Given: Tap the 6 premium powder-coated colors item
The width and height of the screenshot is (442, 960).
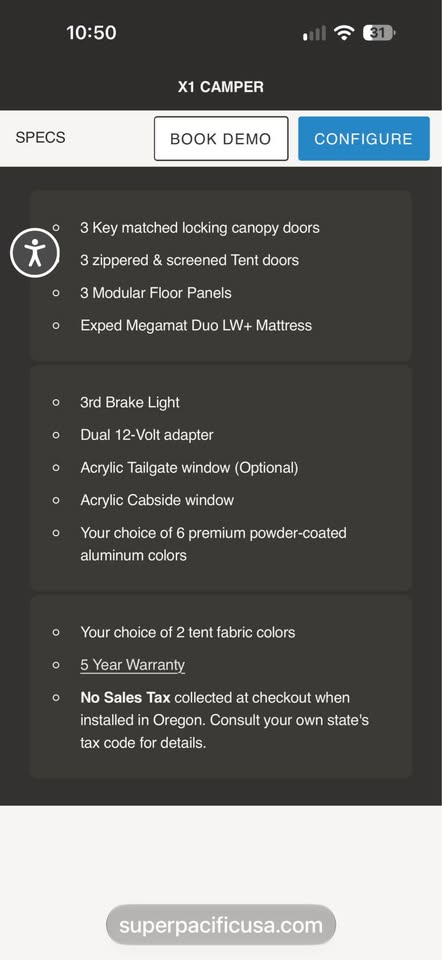Looking at the screenshot, I should tap(213, 544).
